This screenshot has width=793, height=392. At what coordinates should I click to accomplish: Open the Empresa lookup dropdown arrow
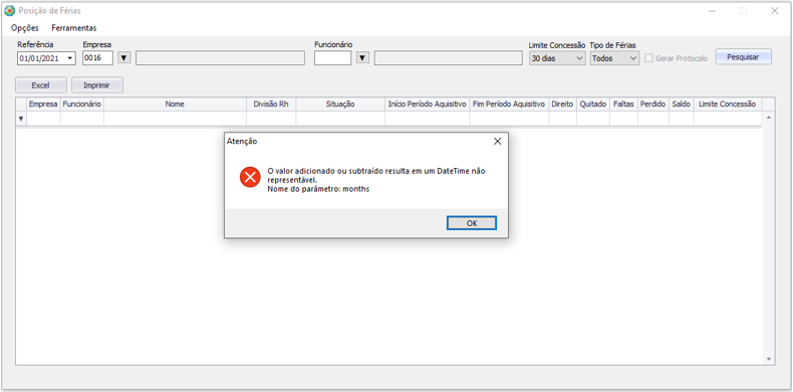[124, 58]
